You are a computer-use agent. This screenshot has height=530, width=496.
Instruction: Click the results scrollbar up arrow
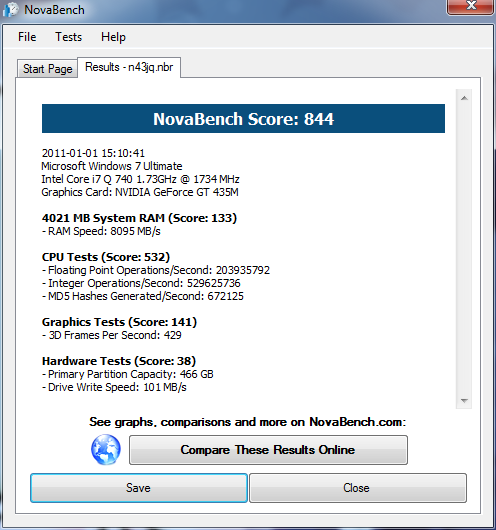[464, 98]
